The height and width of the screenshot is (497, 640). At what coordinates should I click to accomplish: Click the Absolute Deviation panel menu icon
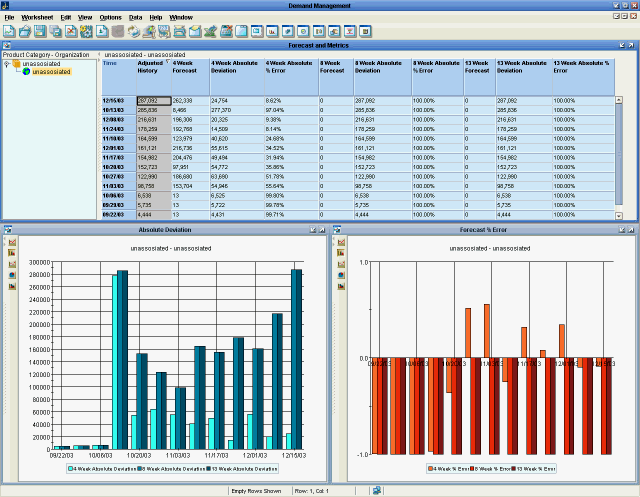7,230
